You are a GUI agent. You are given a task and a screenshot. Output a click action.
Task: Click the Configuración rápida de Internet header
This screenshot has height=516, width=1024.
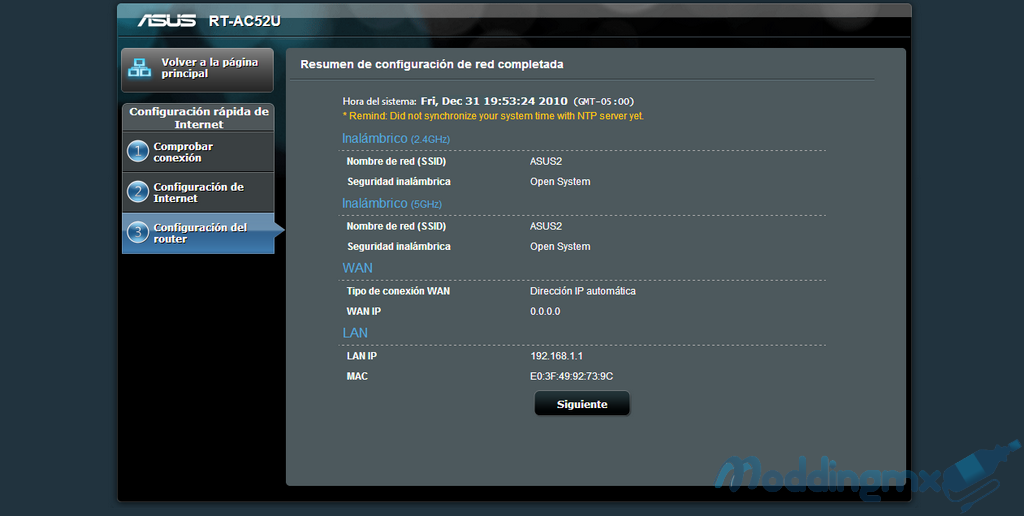[199, 118]
